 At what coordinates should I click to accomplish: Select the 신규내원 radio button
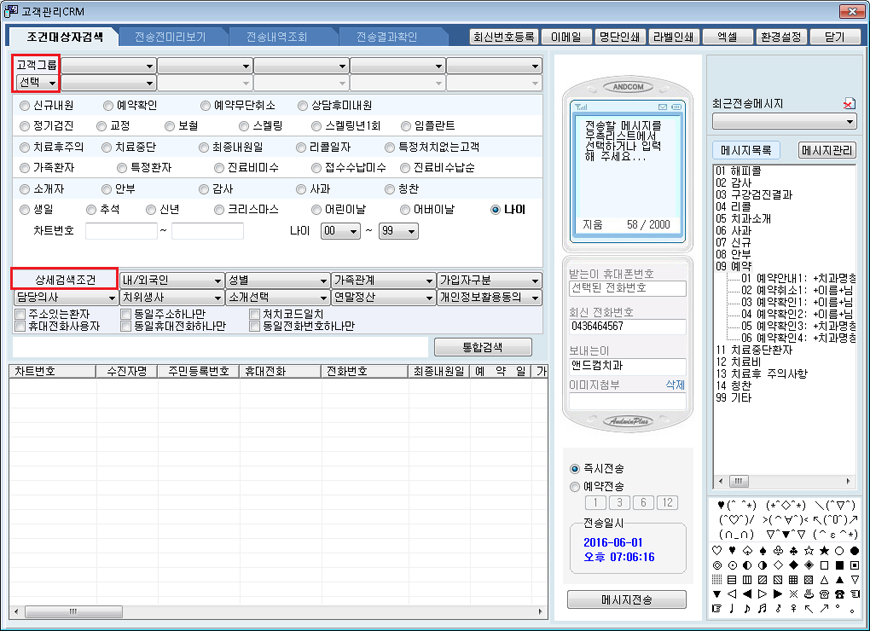25,105
